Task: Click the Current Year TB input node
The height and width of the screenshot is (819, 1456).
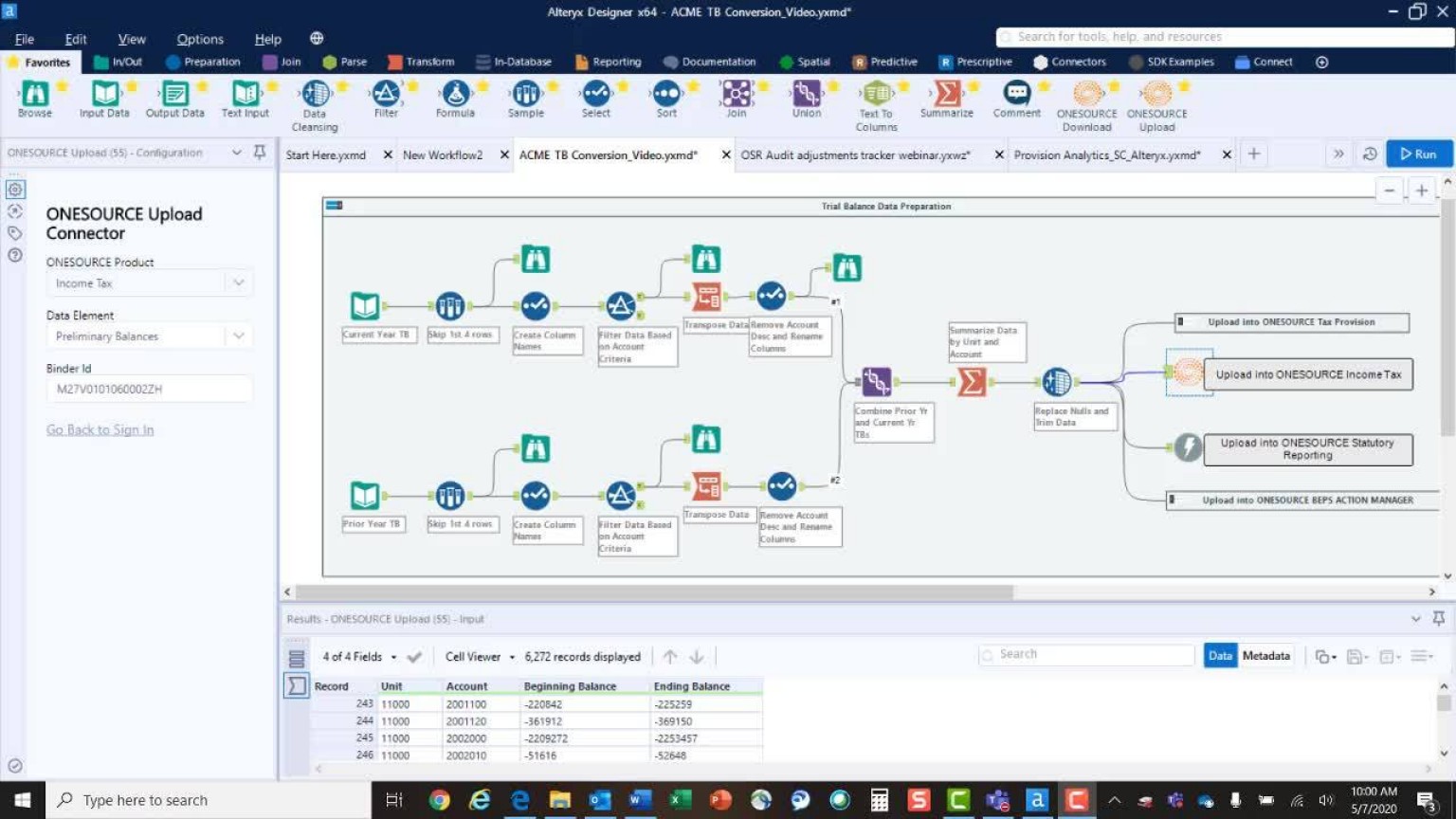Action: (365, 306)
